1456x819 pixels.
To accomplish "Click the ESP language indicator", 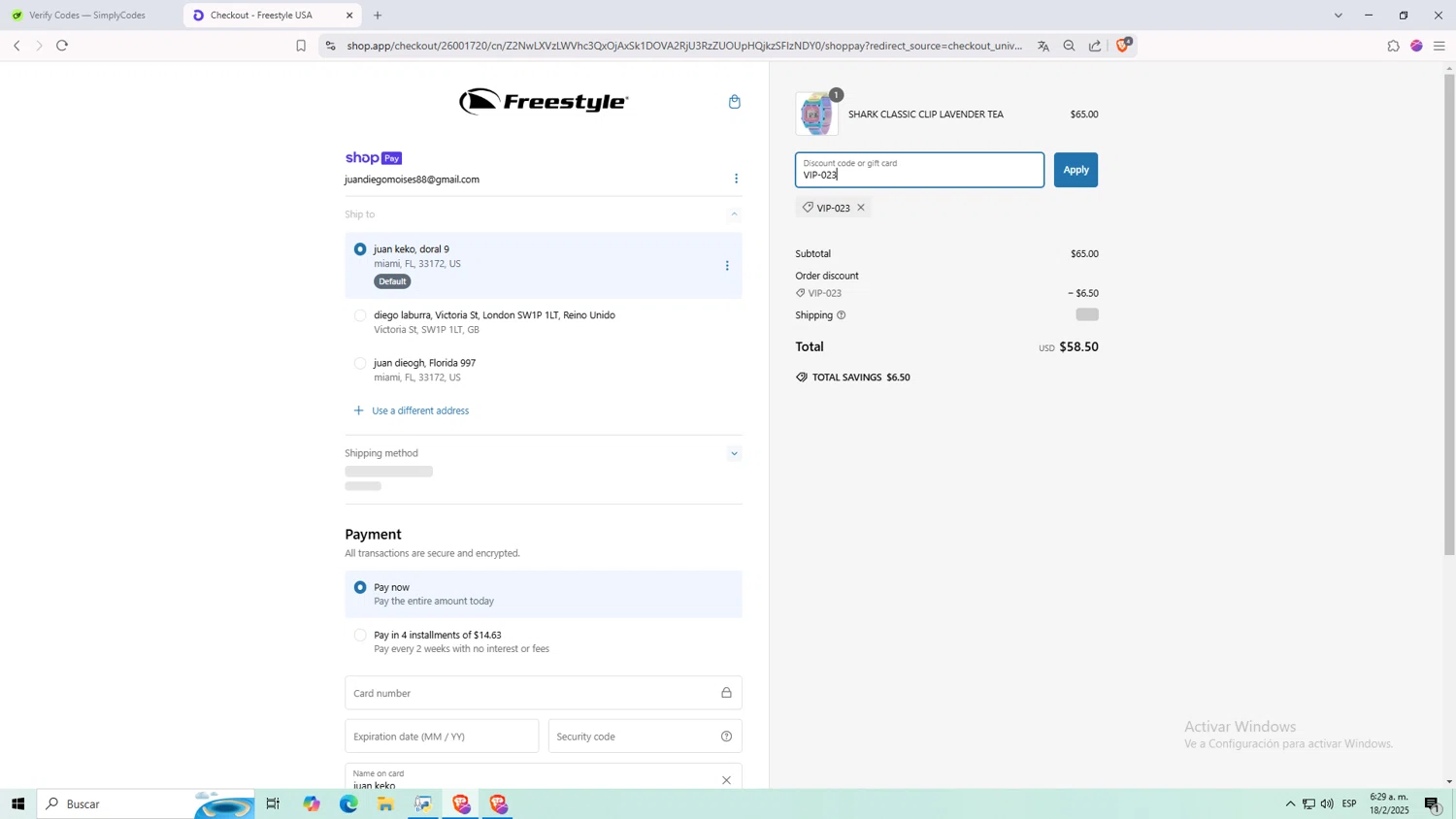I will (1349, 803).
